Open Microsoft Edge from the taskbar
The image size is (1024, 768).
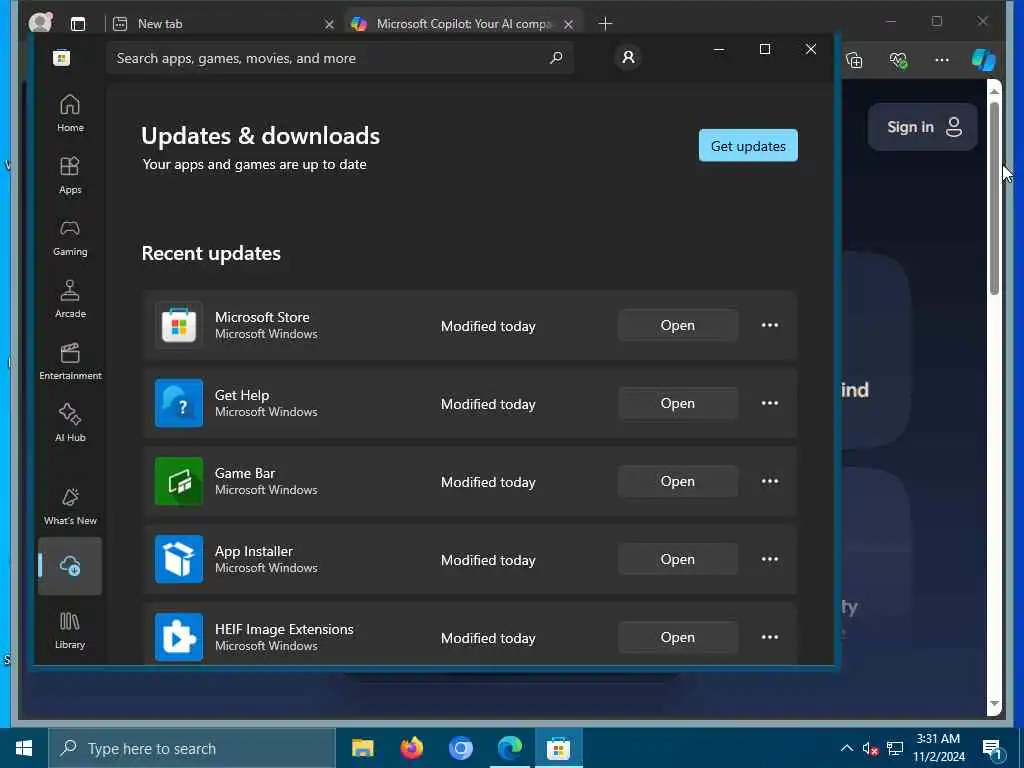tap(509, 748)
